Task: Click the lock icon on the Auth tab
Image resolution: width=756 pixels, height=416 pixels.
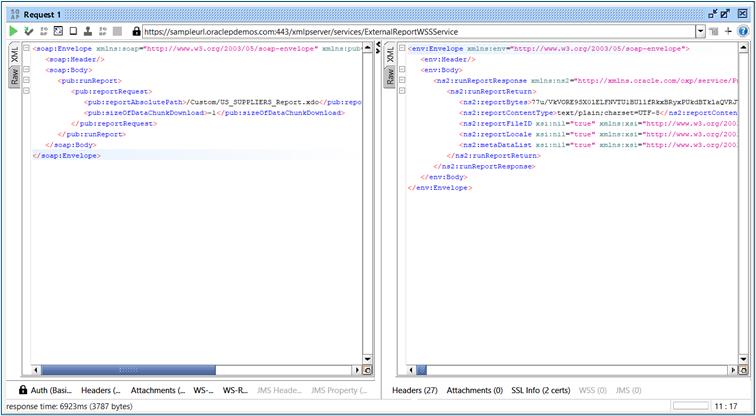Action: pyautogui.click(x=24, y=390)
